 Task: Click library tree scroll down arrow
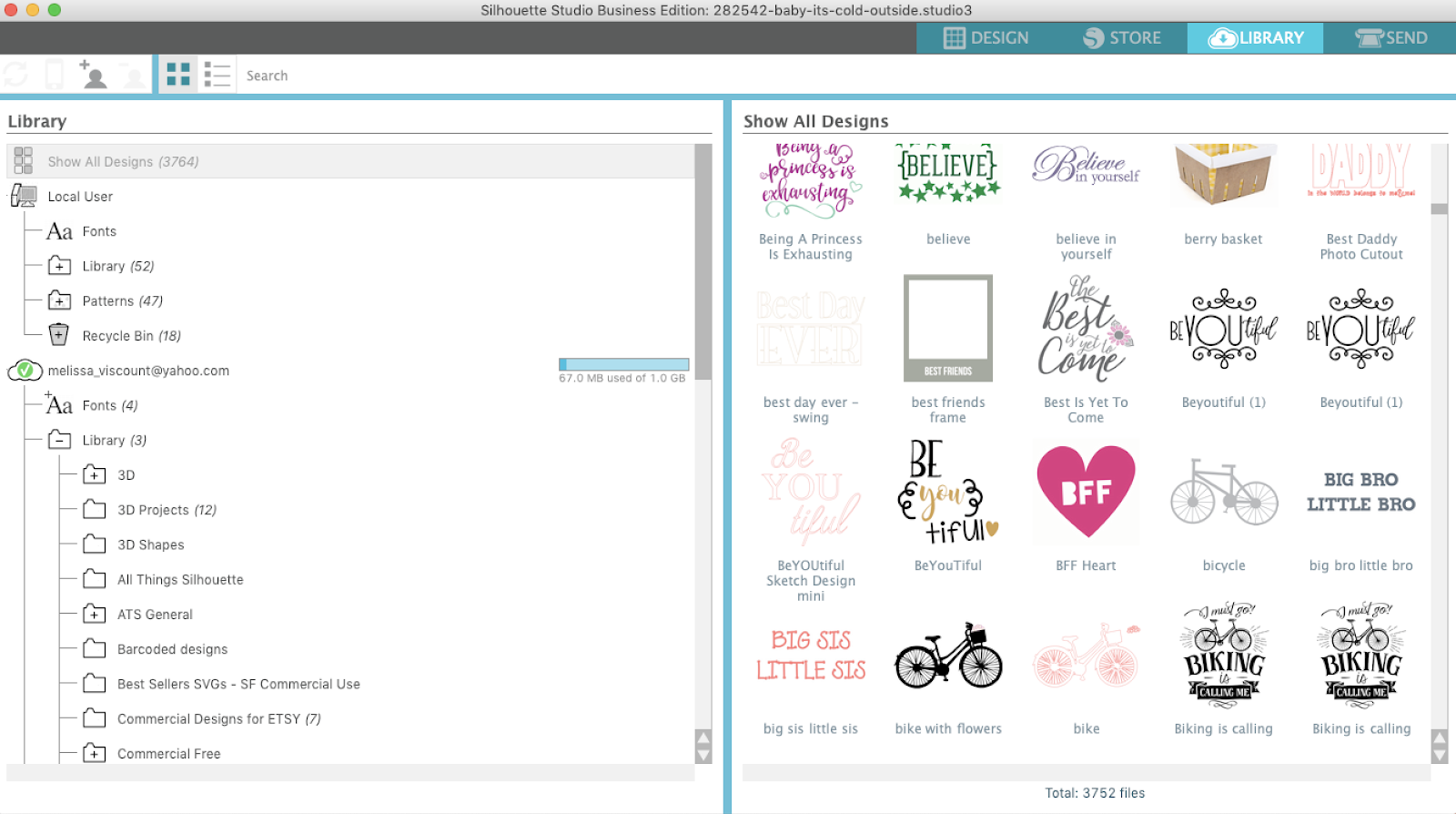703,755
